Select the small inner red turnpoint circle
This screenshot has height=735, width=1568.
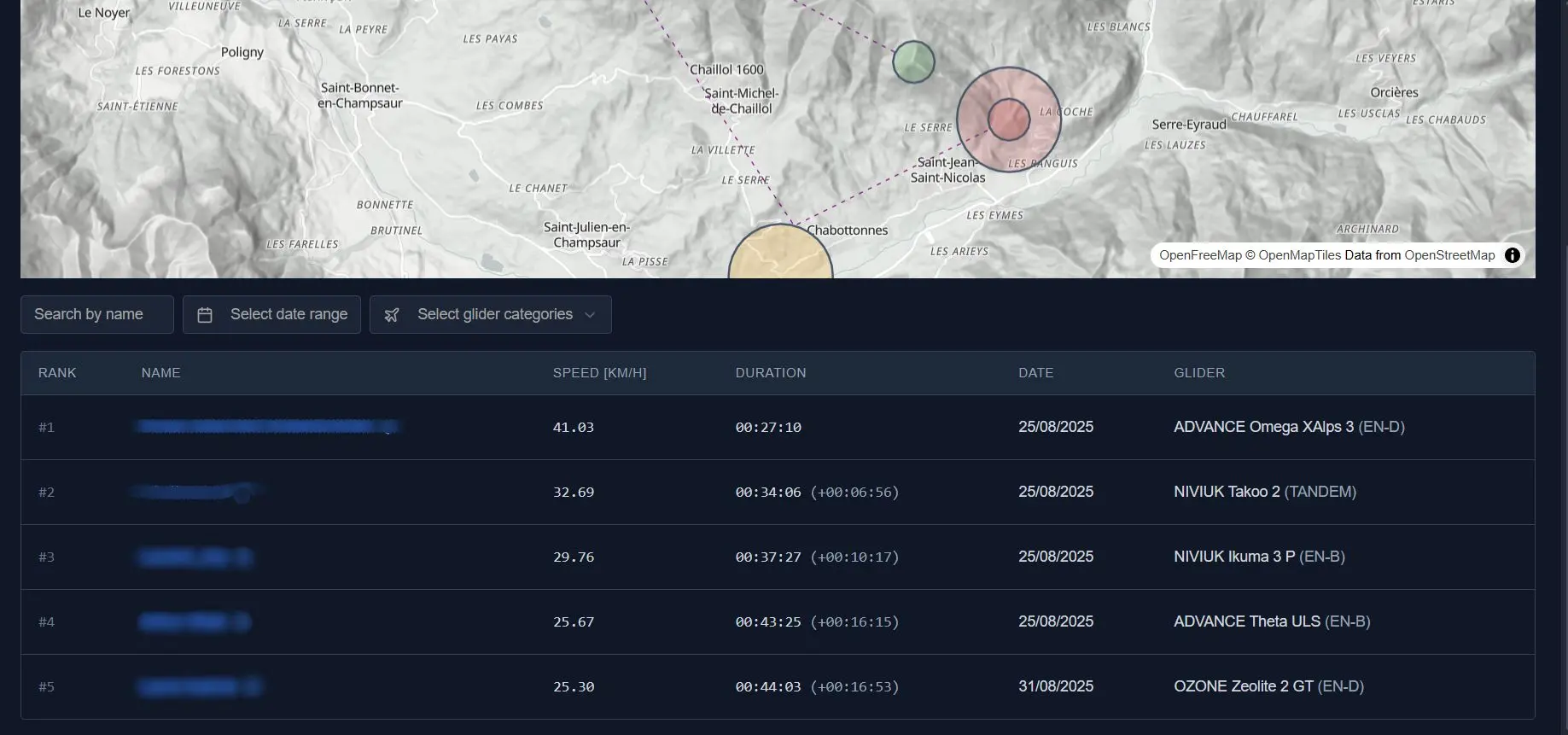pos(1008,120)
